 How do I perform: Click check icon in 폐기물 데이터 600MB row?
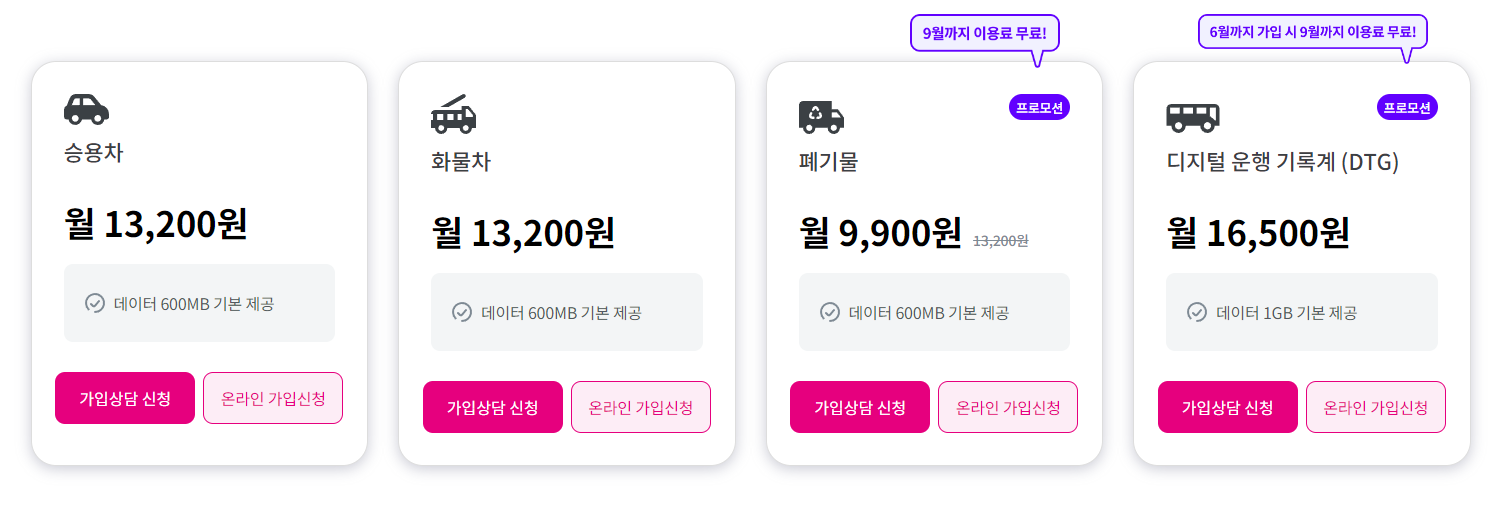pyautogui.click(x=830, y=312)
